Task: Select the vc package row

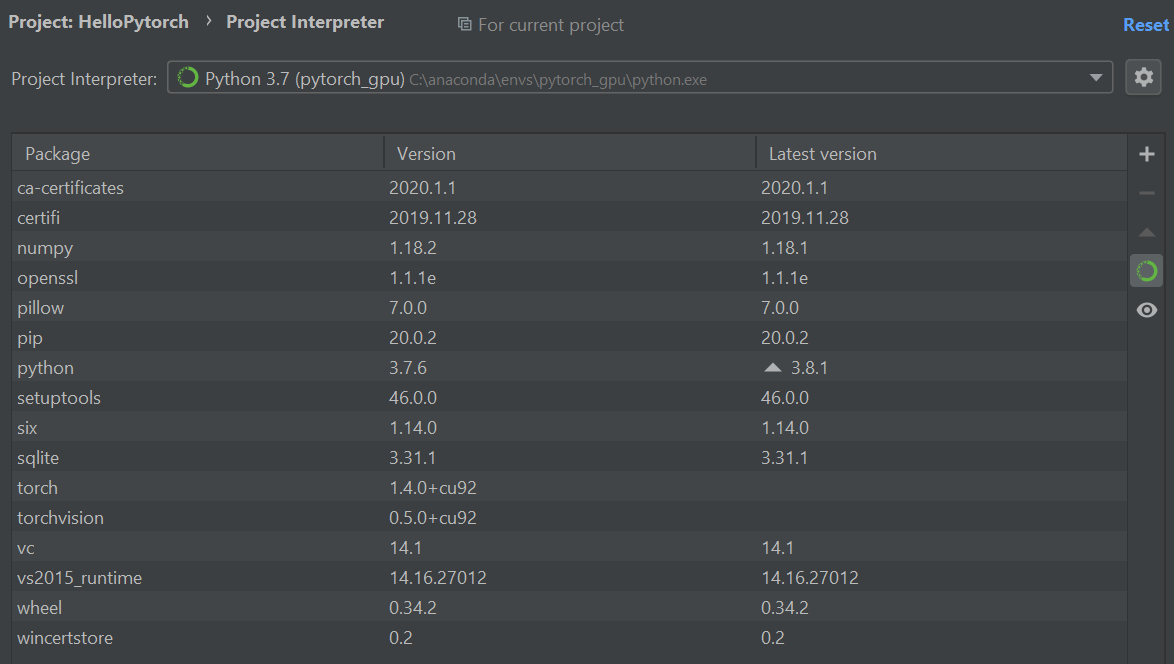Action: point(570,547)
